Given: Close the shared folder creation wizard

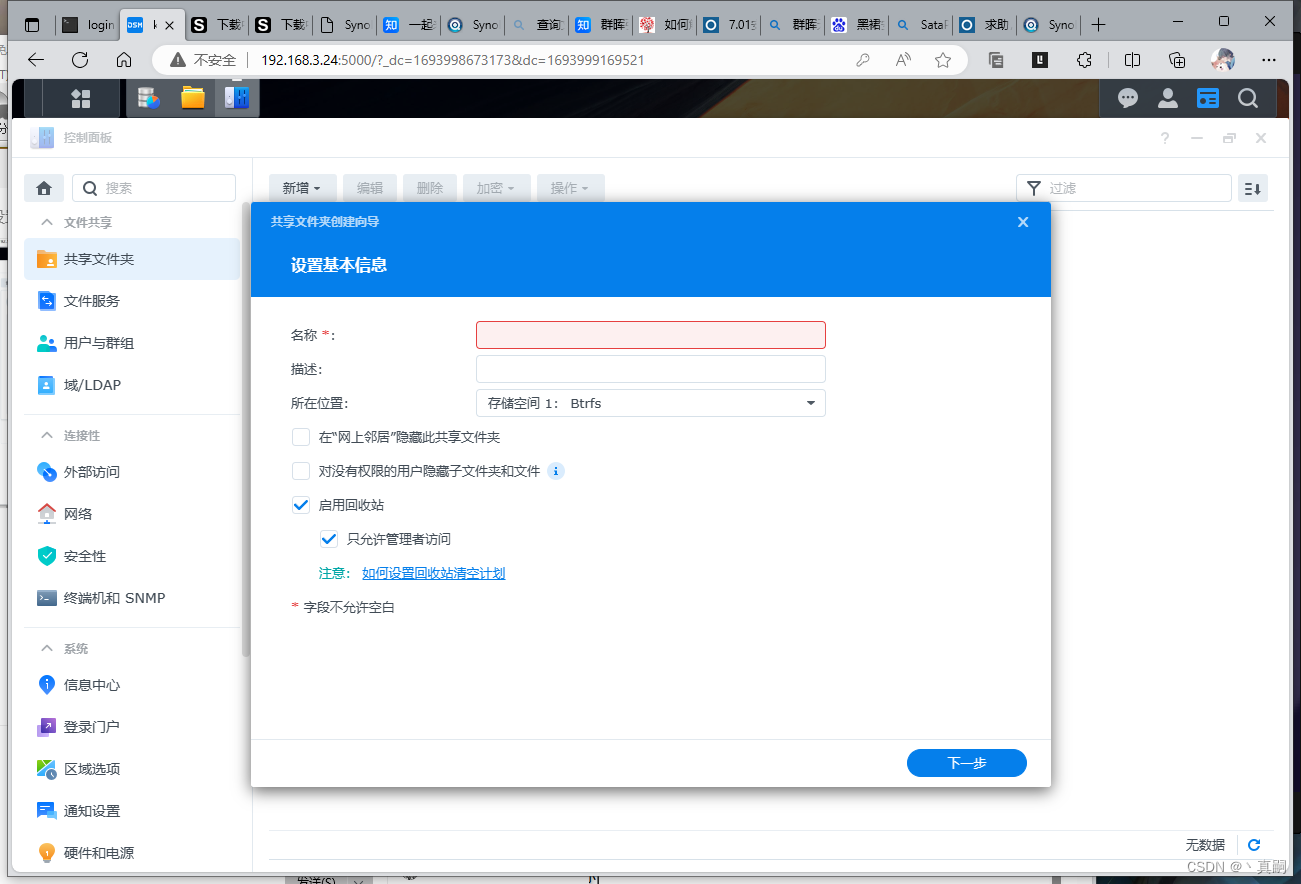Looking at the screenshot, I should point(1023,222).
